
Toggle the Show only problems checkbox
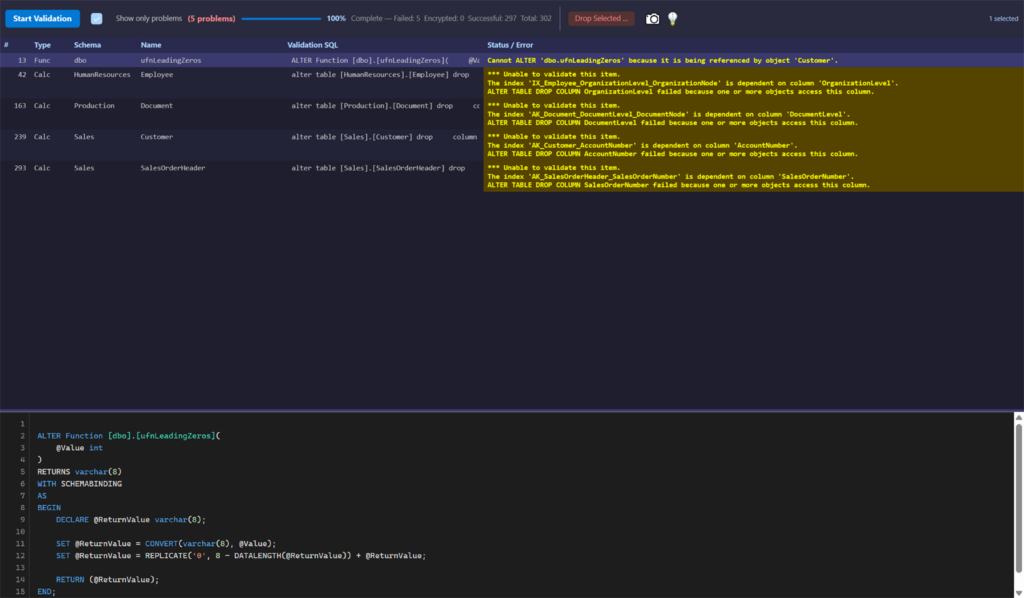96,19
